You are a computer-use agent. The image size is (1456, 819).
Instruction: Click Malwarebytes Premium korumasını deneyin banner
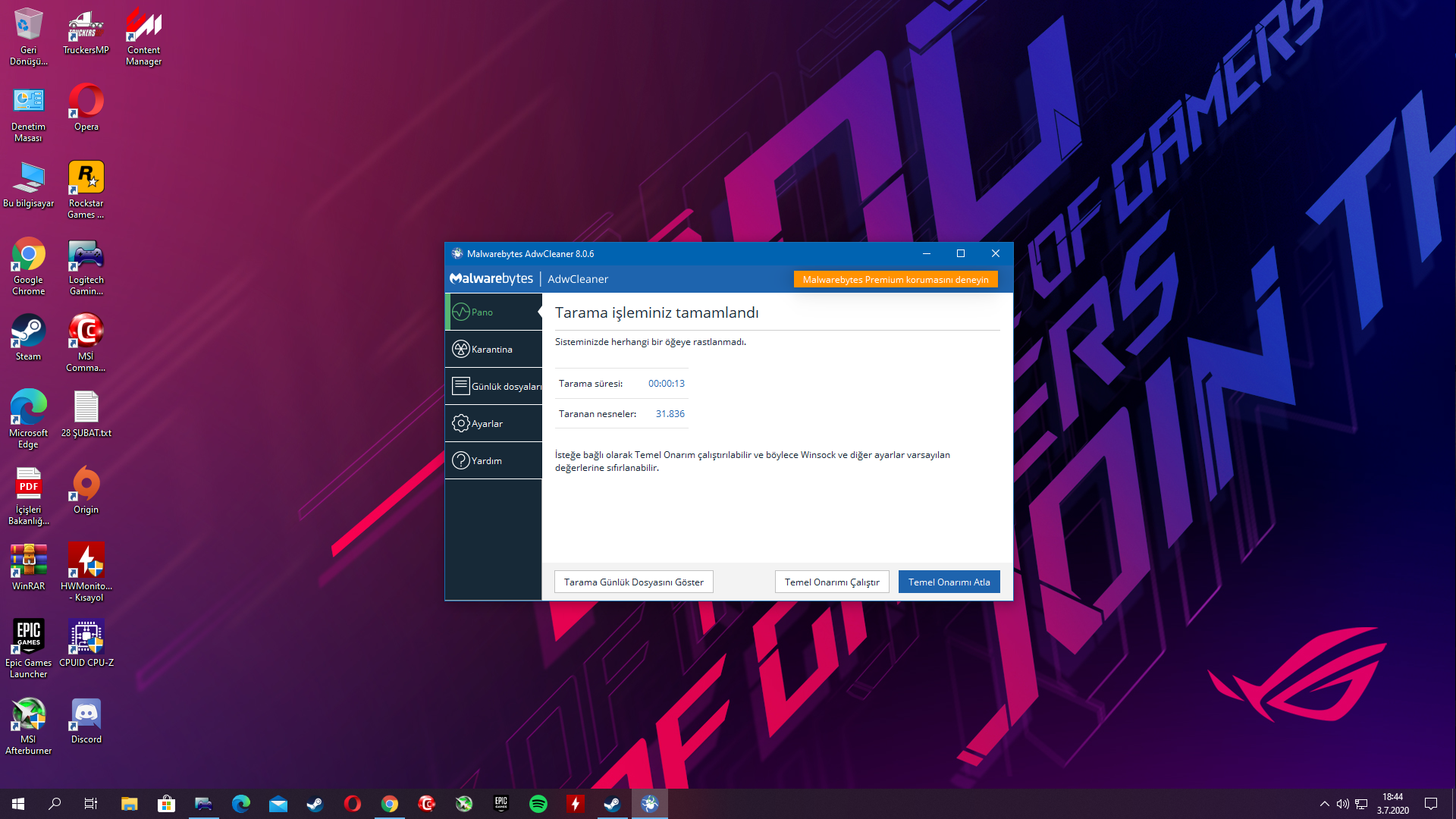pos(895,279)
